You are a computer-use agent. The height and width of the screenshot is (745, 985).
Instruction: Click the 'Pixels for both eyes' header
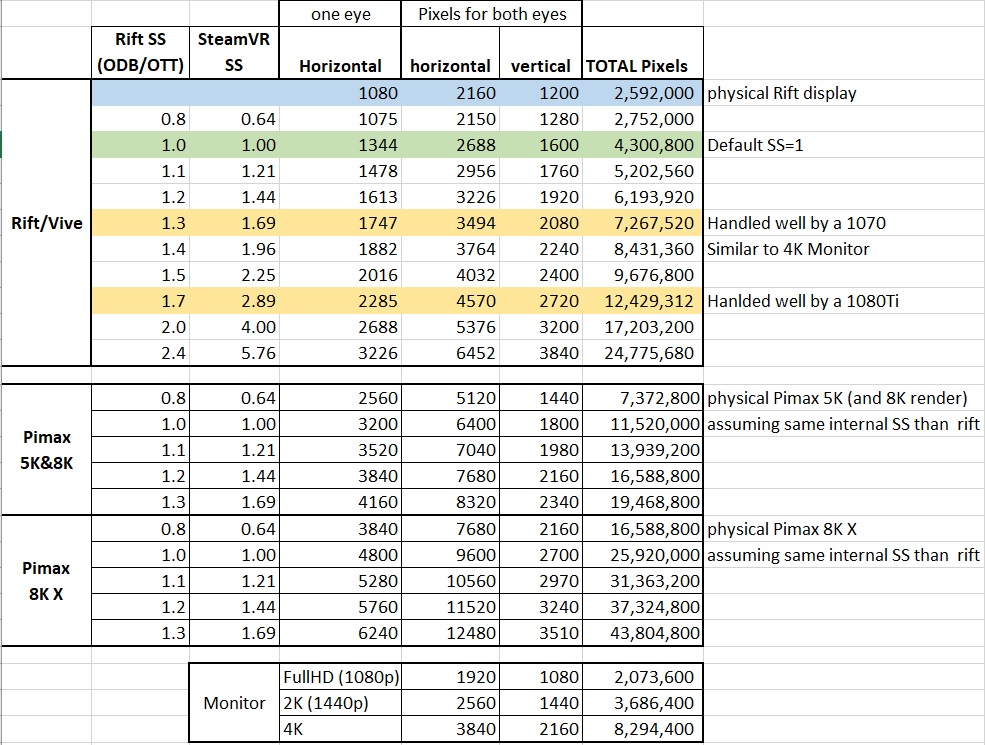pyautogui.click(x=492, y=14)
